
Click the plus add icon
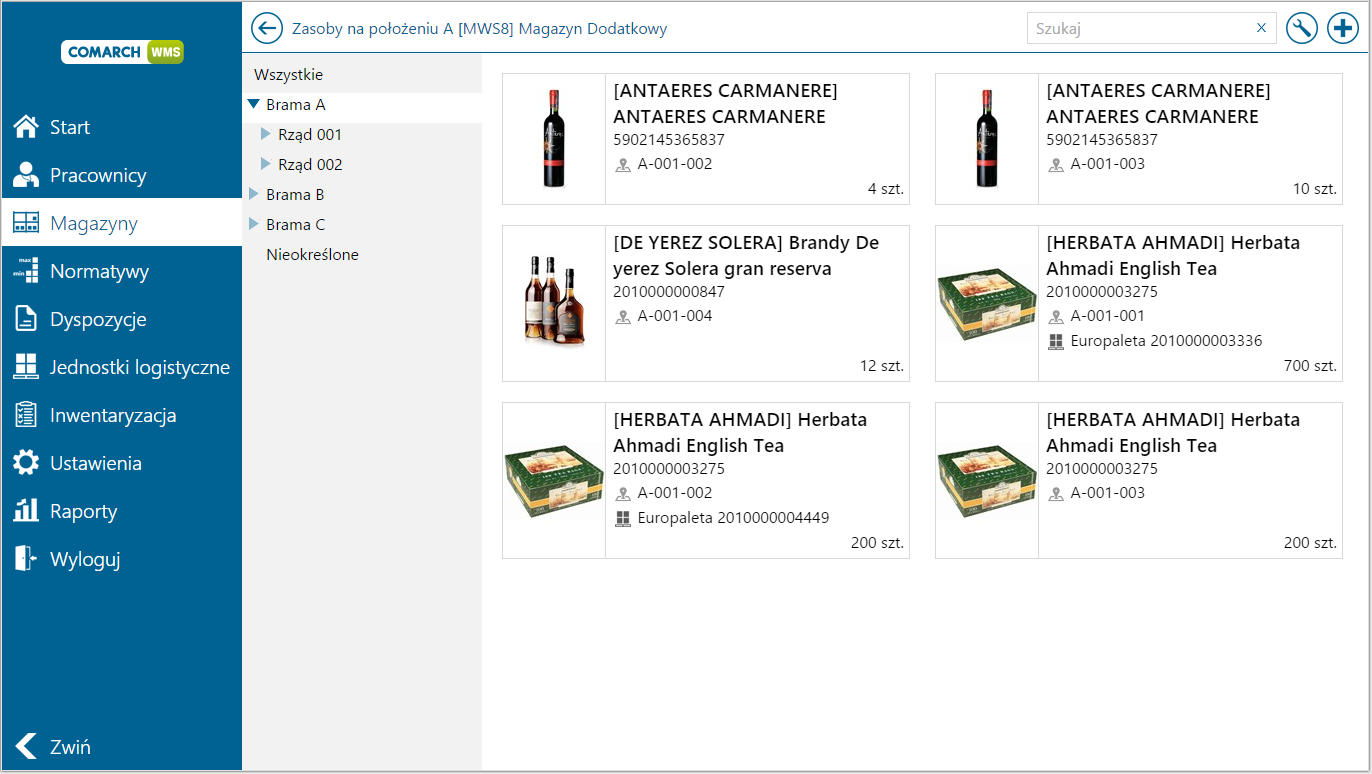pyautogui.click(x=1342, y=28)
